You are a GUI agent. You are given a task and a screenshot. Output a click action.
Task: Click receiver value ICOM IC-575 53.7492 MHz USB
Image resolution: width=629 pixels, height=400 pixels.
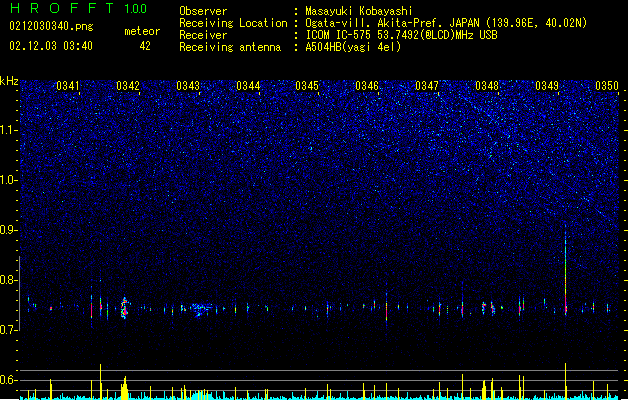point(402,35)
